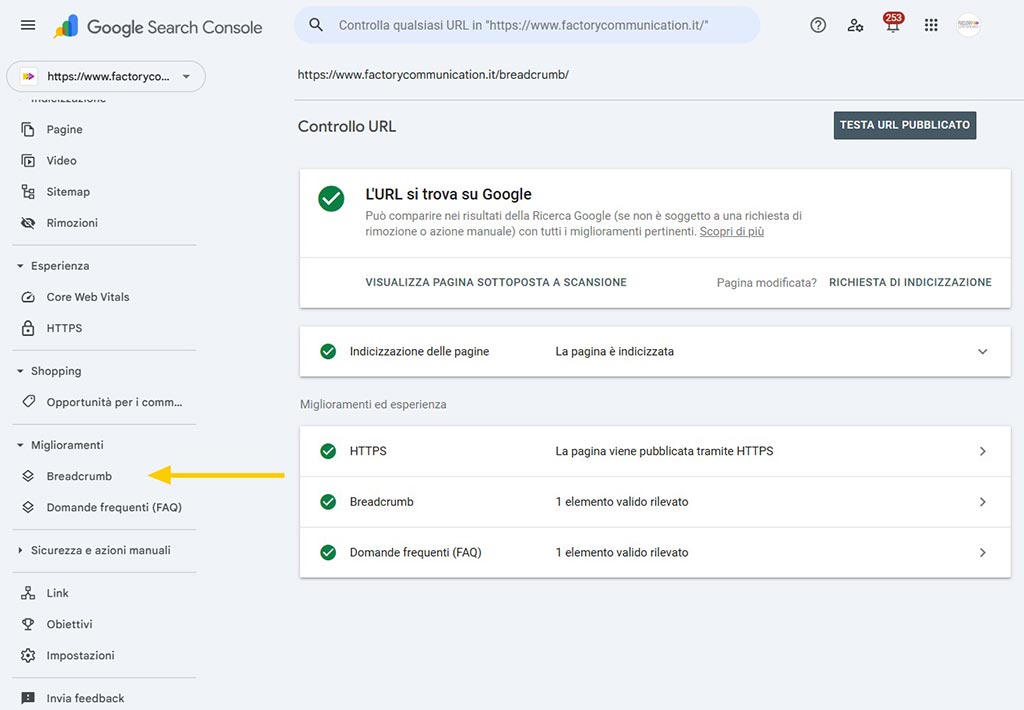The height and width of the screenshot is (710, 1024).
Task: Open notifications bell with 253 badge
Action: coord(892,25)
